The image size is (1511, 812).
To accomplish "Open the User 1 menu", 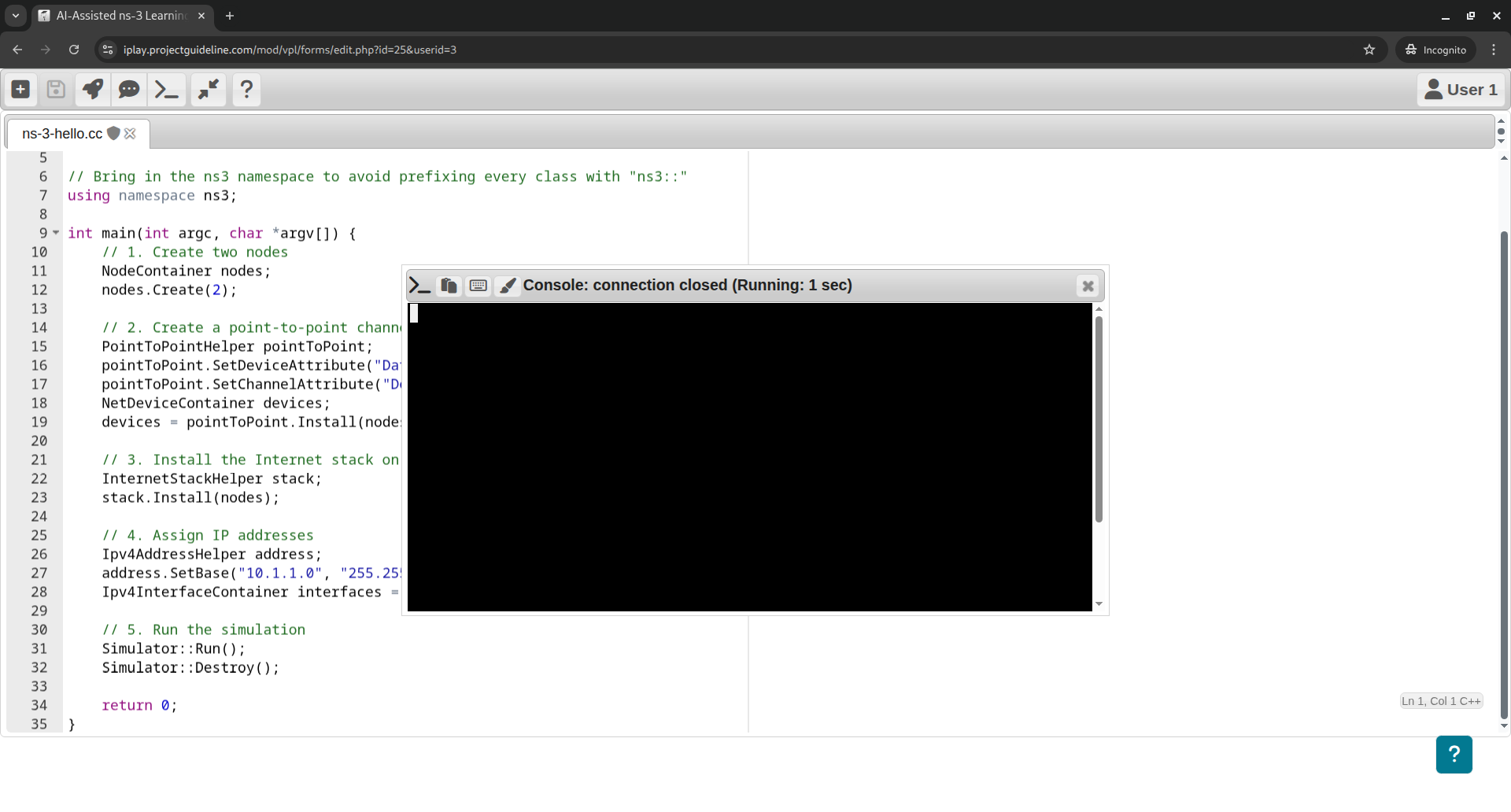I will [1461, 90].
